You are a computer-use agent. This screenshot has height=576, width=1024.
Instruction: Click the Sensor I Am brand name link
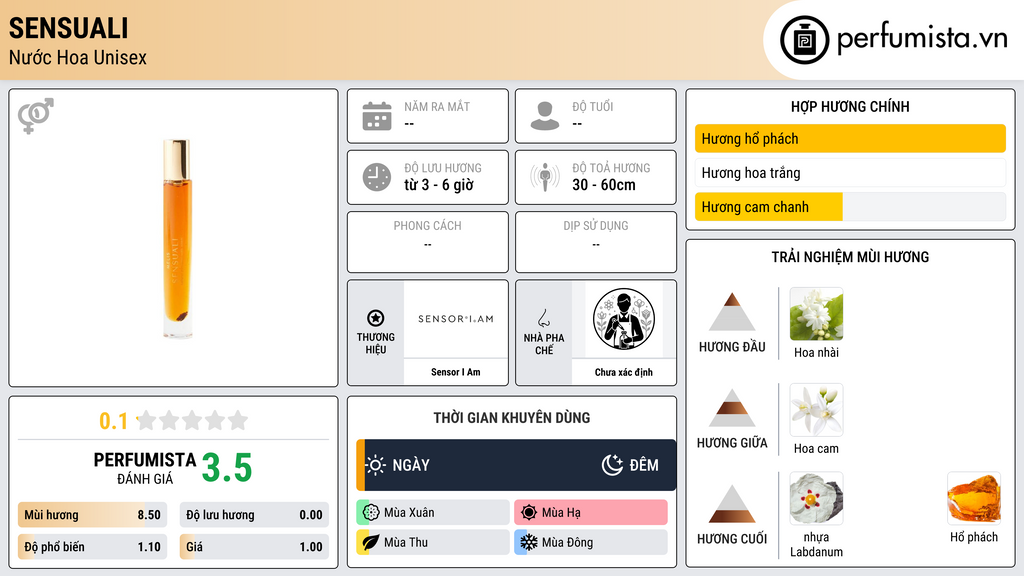click(456, 372)
